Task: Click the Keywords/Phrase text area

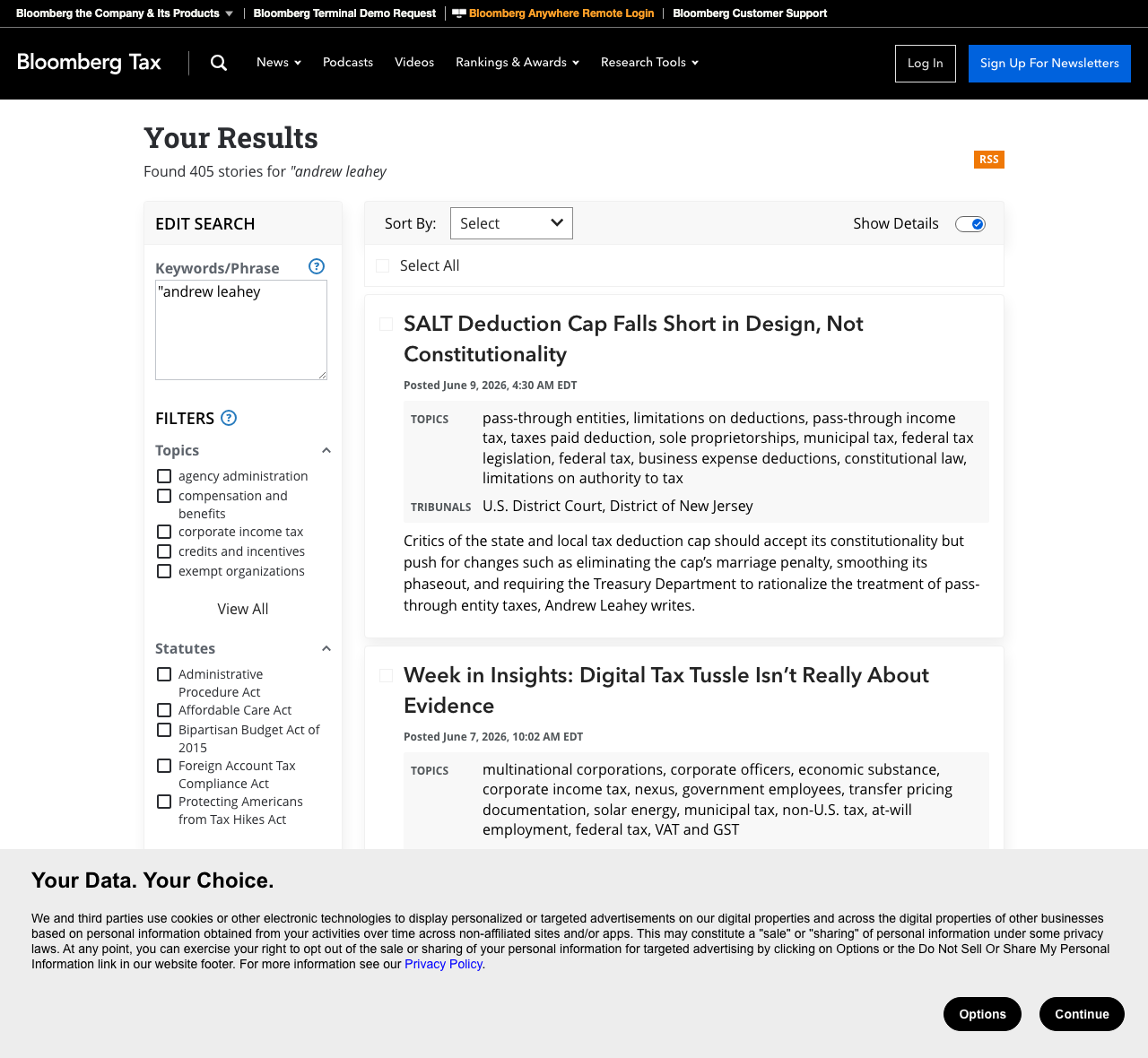Action: [x=241, y=330]
